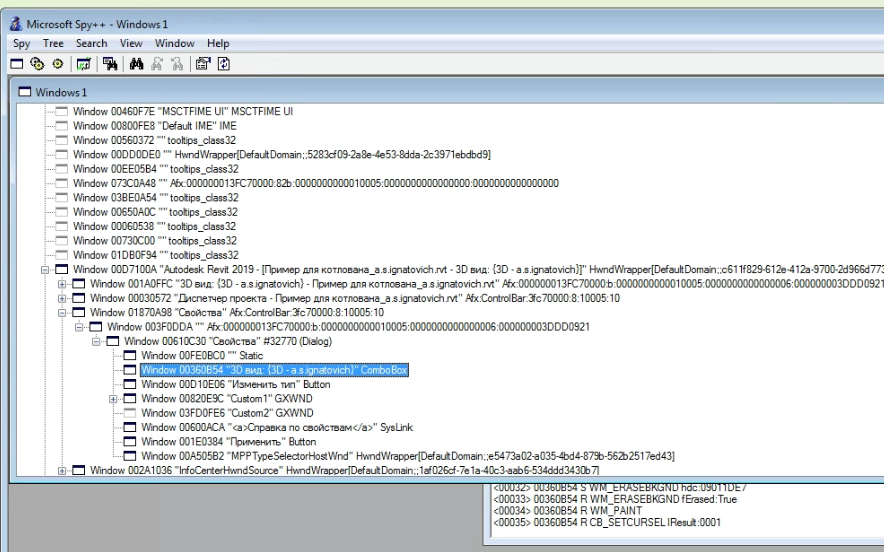Select Window 00610C30 Свойства Dialog row

coord(228,341)
